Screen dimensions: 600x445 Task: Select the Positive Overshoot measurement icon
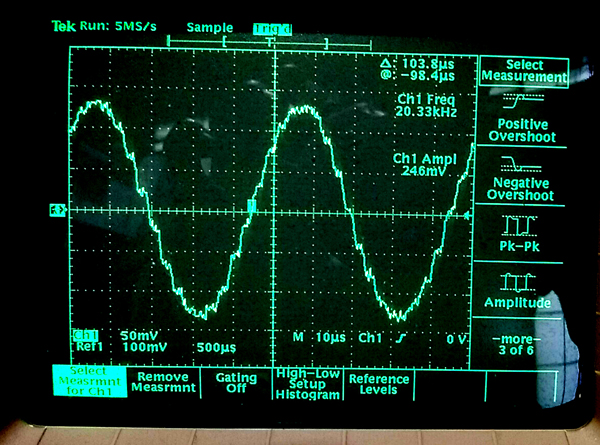pos(523,101)
